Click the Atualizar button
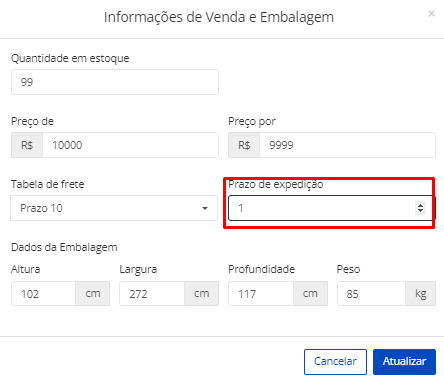This screenshot has height=382, width=444. click(x=404, y=362)
